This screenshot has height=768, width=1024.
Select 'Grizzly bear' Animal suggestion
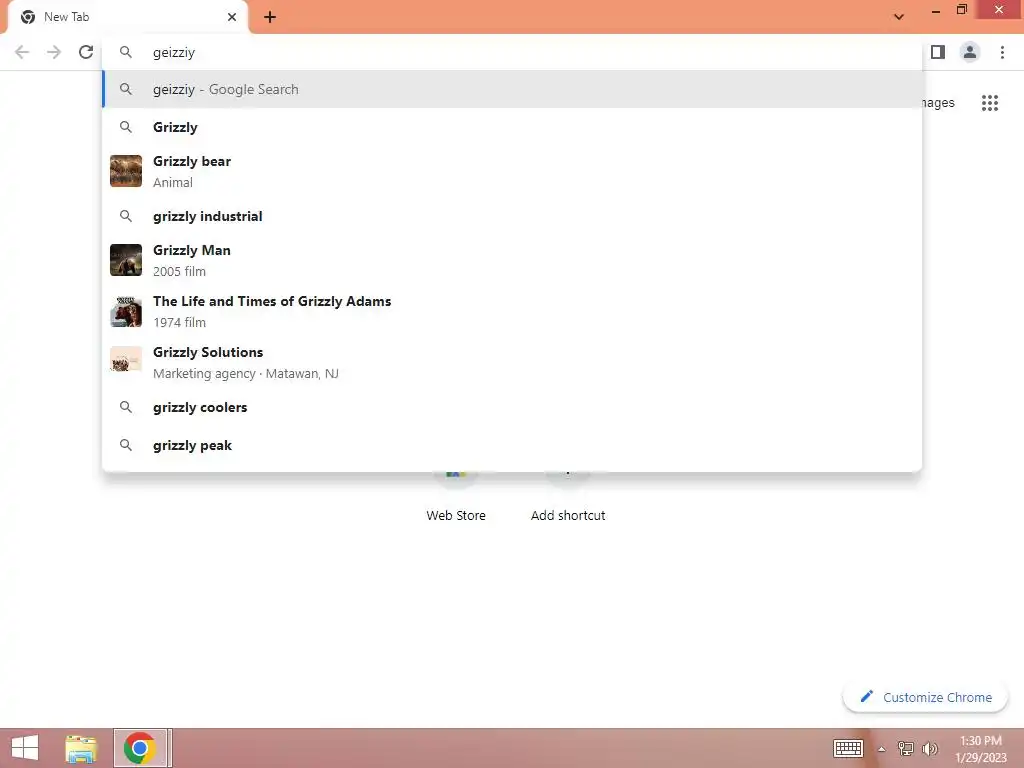(513, 171)
